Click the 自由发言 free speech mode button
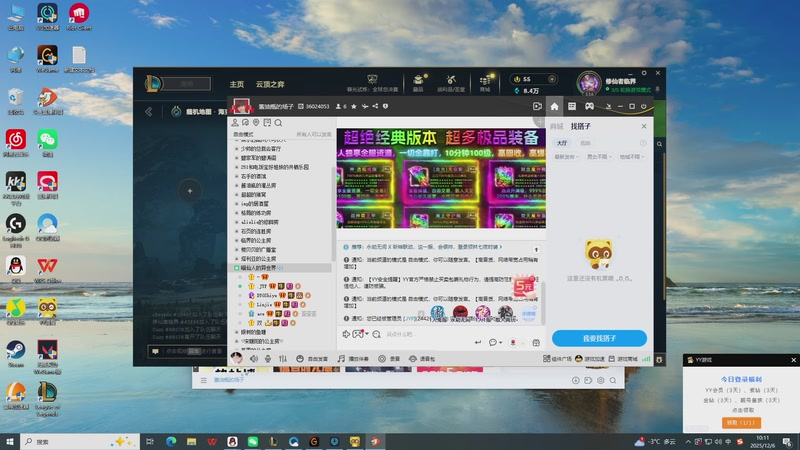 pos(312,359)
